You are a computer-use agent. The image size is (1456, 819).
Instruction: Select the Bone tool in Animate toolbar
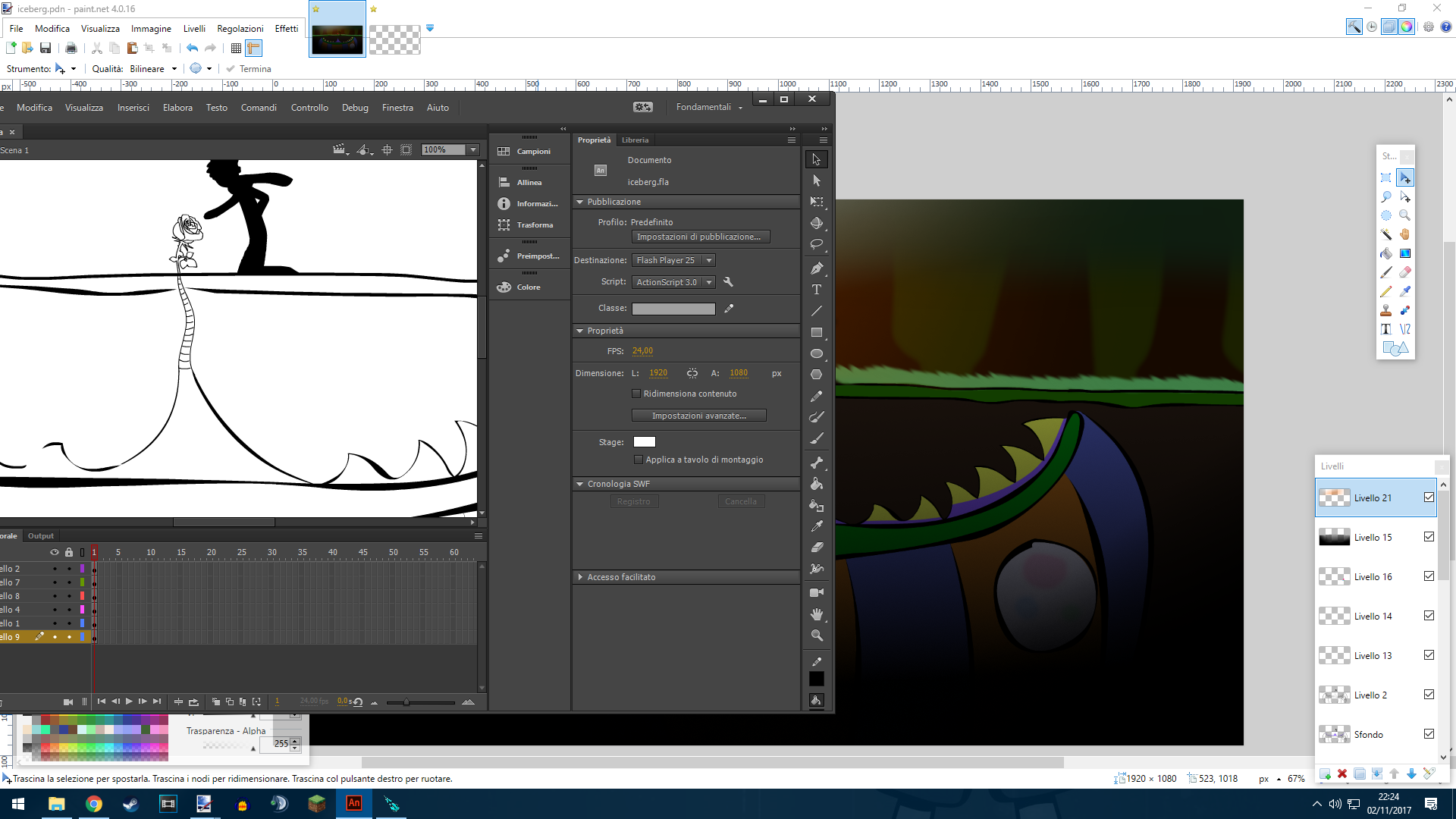[817, 463]
